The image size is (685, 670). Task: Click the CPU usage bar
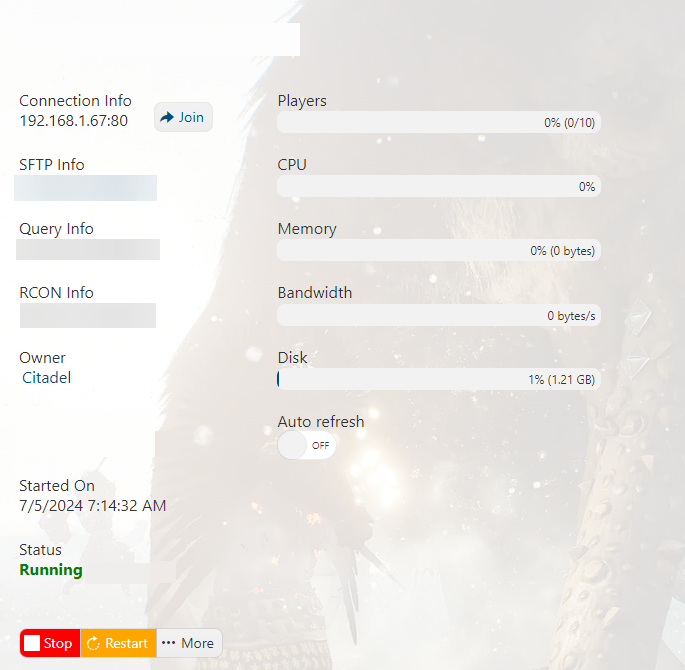point(438,186)
